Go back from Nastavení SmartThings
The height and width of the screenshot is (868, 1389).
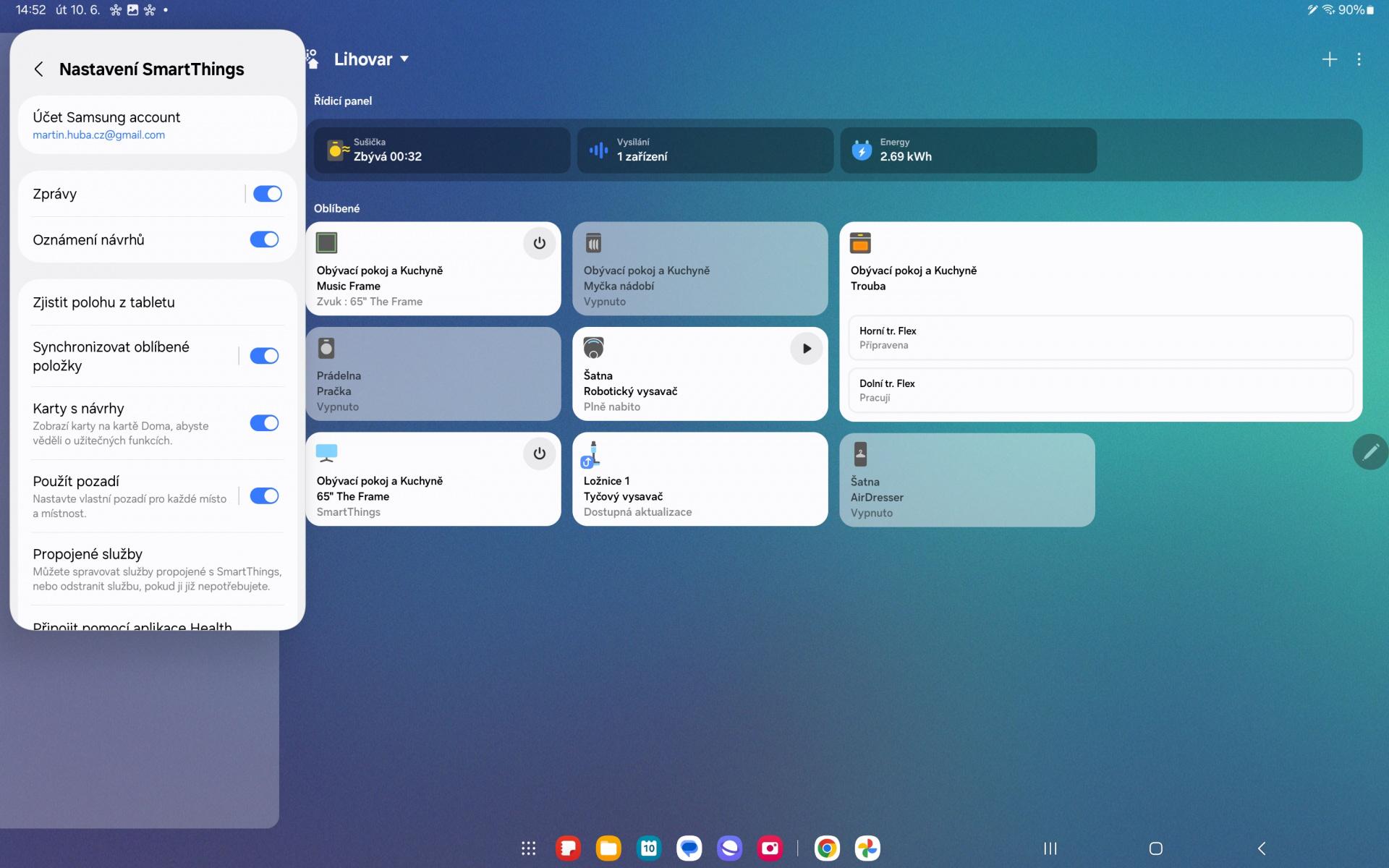(x=39, y=69)
